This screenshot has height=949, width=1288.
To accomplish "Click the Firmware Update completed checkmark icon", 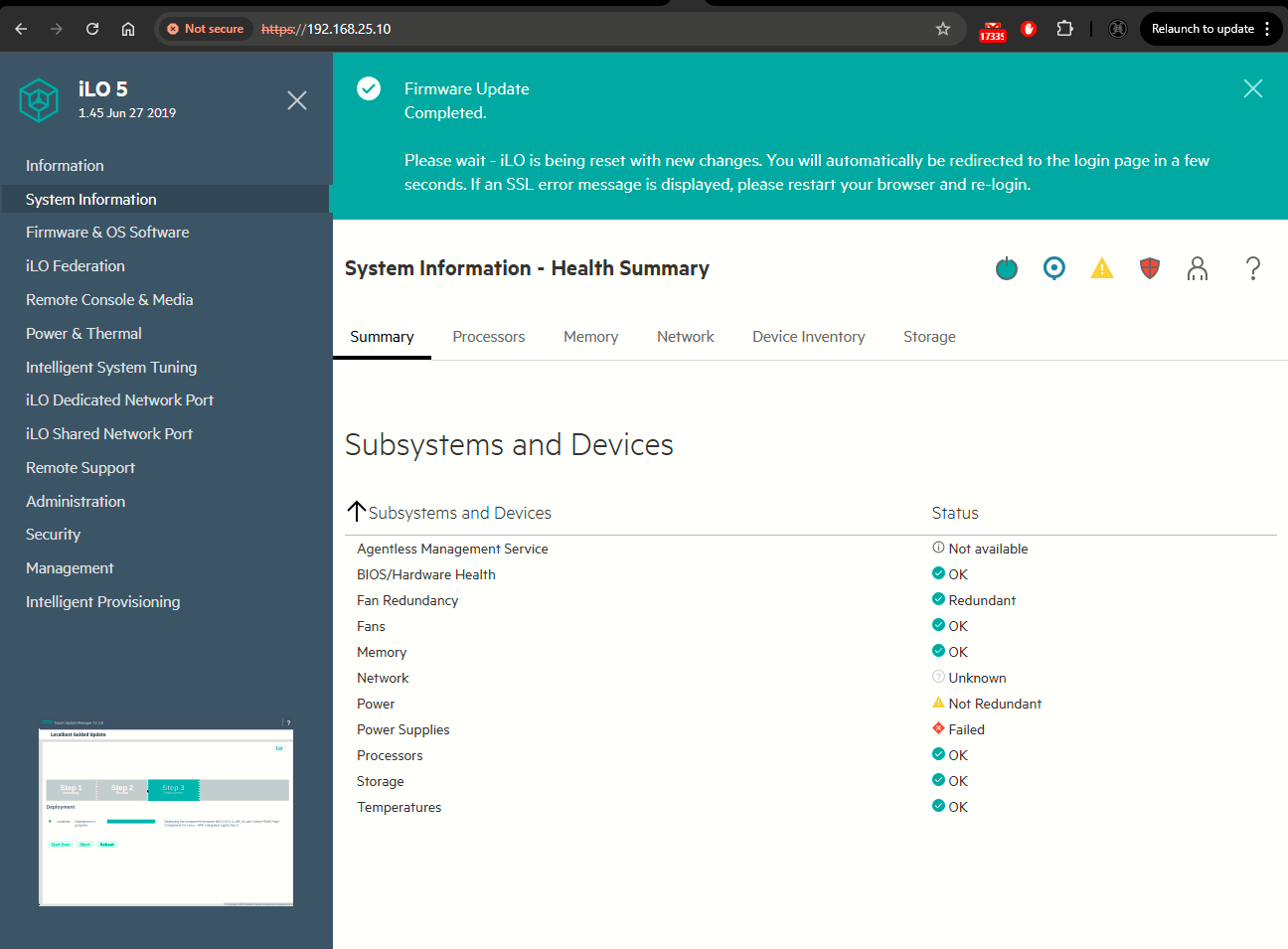I will pyautogui.click(x=369, y=88).
